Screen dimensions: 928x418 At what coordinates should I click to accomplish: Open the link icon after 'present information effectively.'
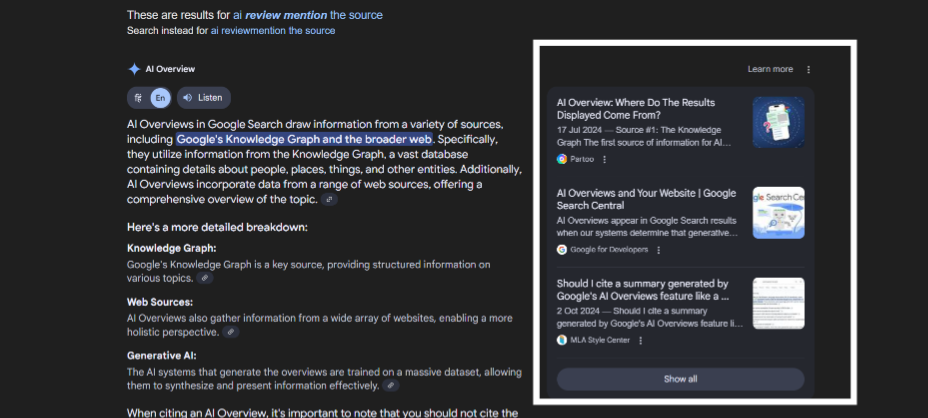tap(391, 385)
